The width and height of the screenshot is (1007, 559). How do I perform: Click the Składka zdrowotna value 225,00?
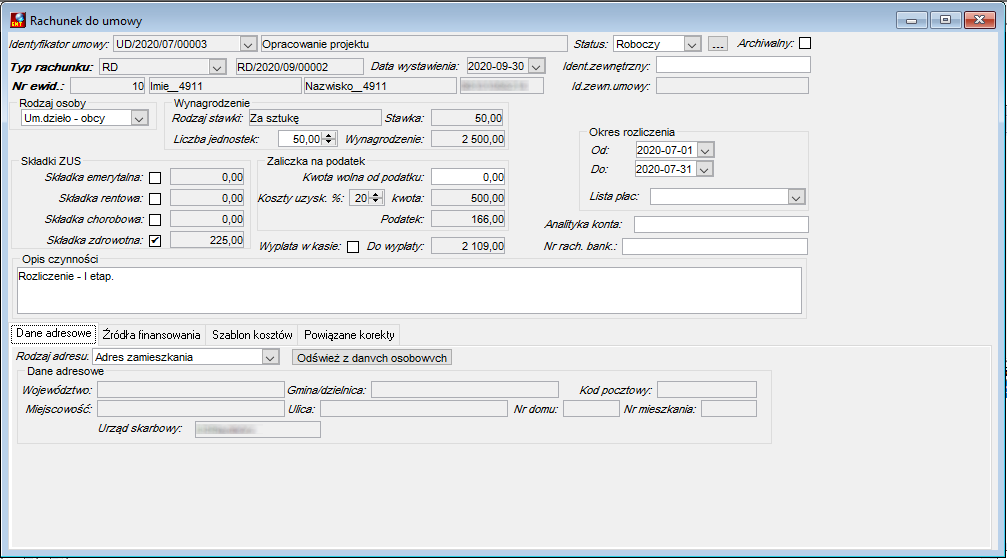(x=207, y=240)
